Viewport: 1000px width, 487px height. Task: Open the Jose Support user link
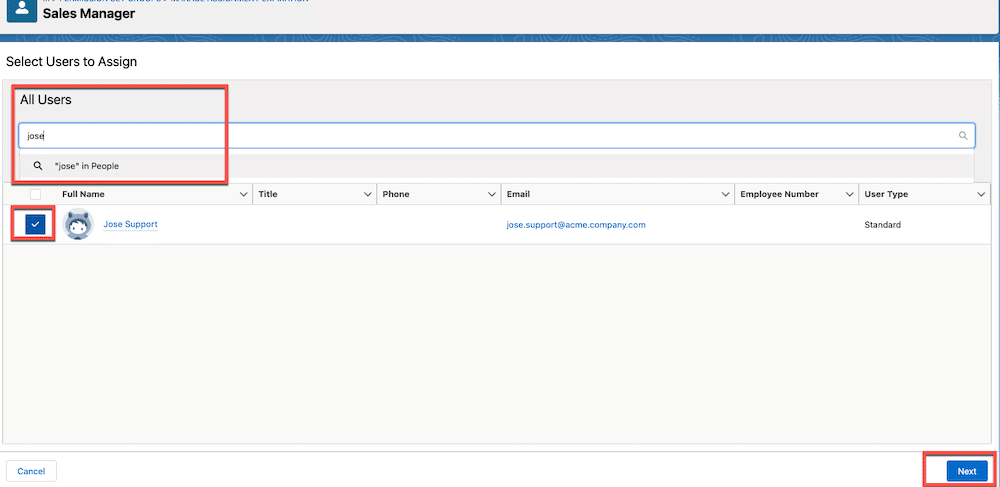tap(130, 224)
